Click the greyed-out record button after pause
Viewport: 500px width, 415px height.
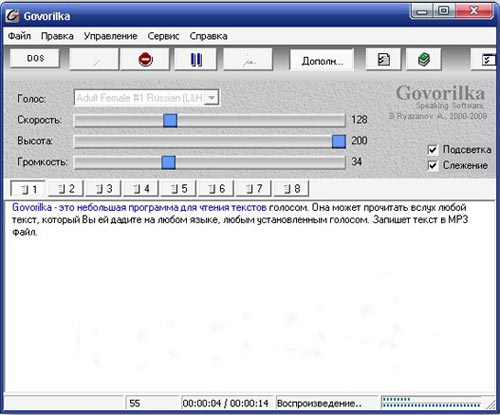248,60
